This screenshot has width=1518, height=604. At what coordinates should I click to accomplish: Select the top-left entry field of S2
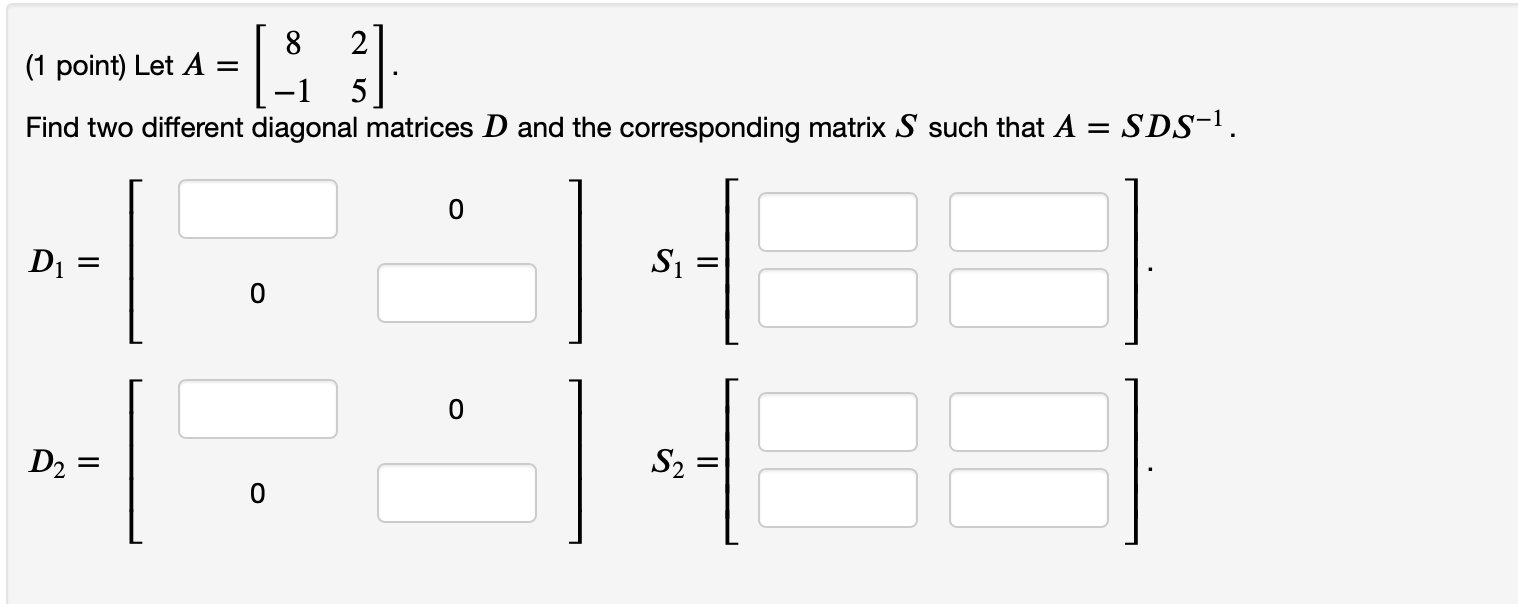[x=838, y=422]
